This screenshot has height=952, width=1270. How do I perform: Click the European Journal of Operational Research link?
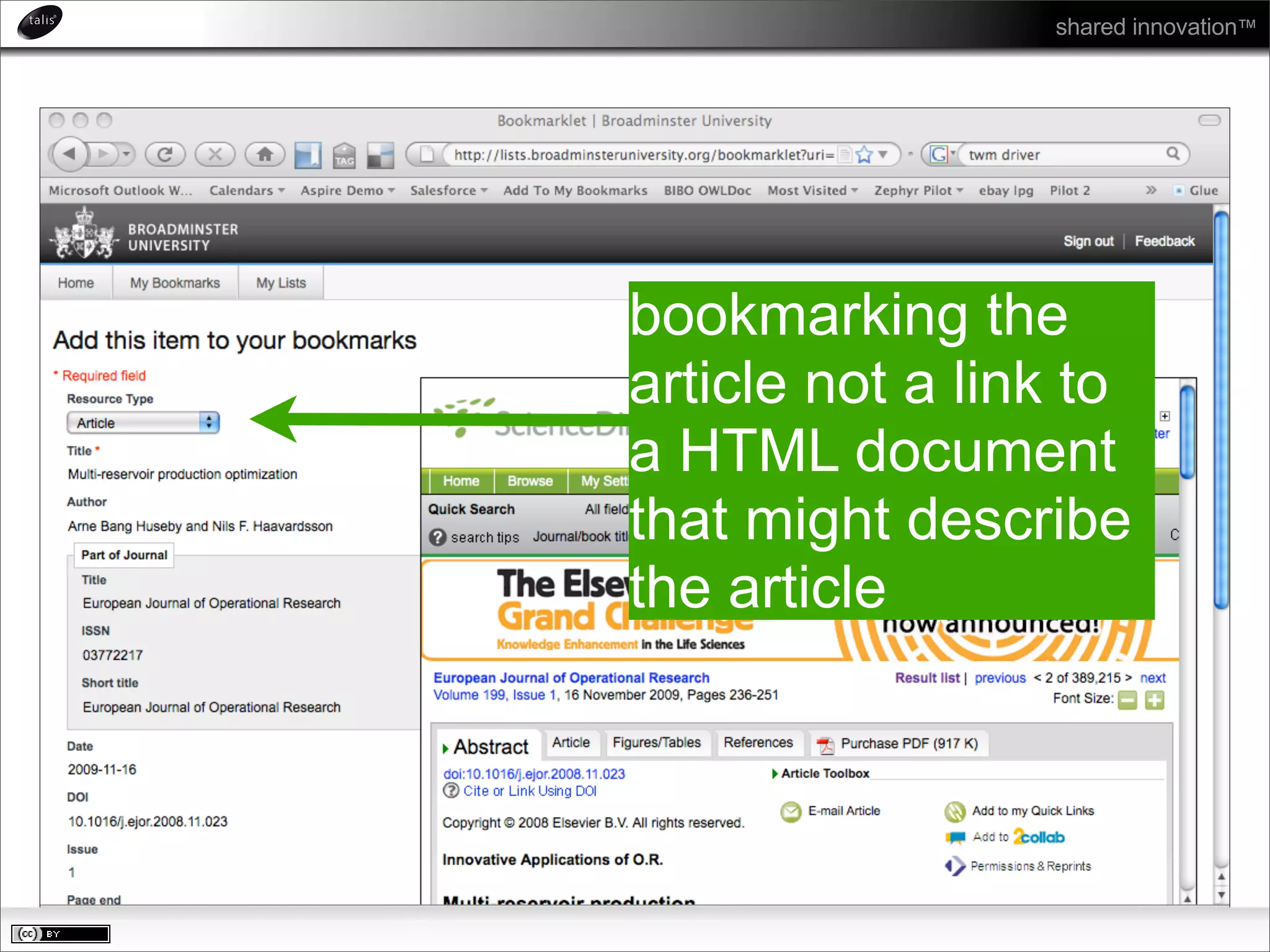(571, 678)
